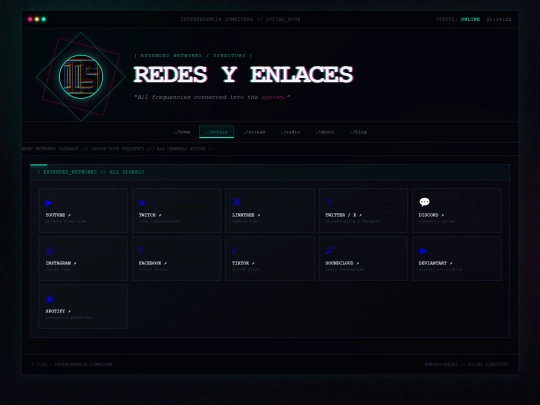Click the arrow next to YOUTUBE
The width and height of the screenshot is (540, 405).
(69, 215)
